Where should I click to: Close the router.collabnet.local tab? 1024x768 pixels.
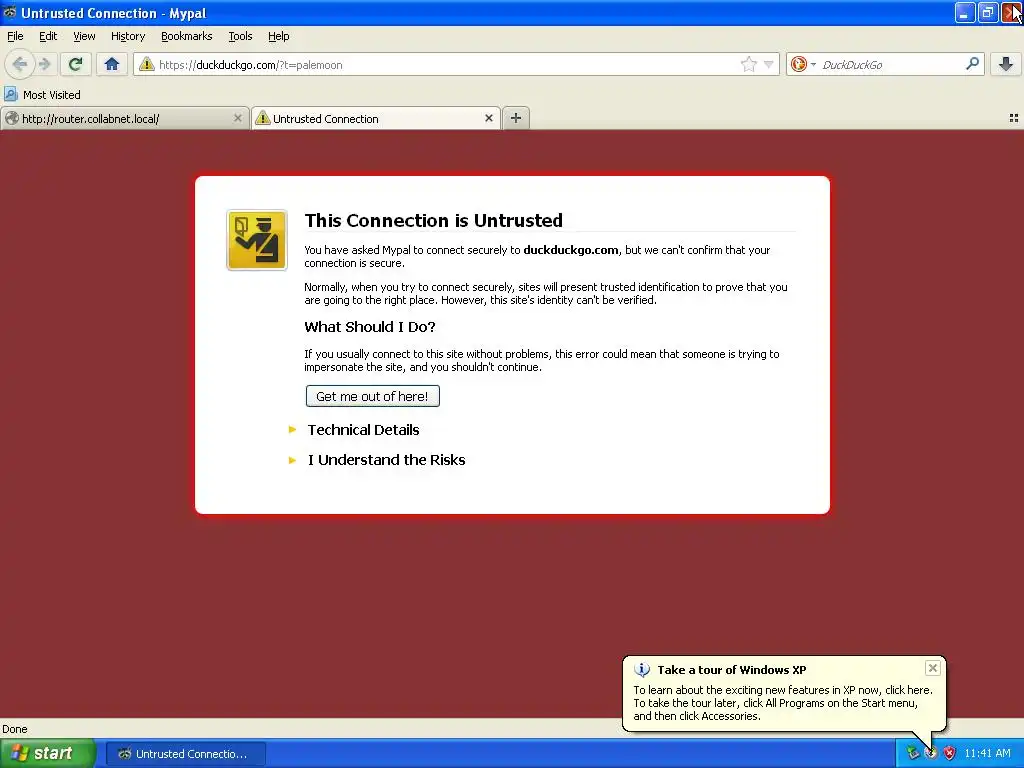[x=238, y=118]
